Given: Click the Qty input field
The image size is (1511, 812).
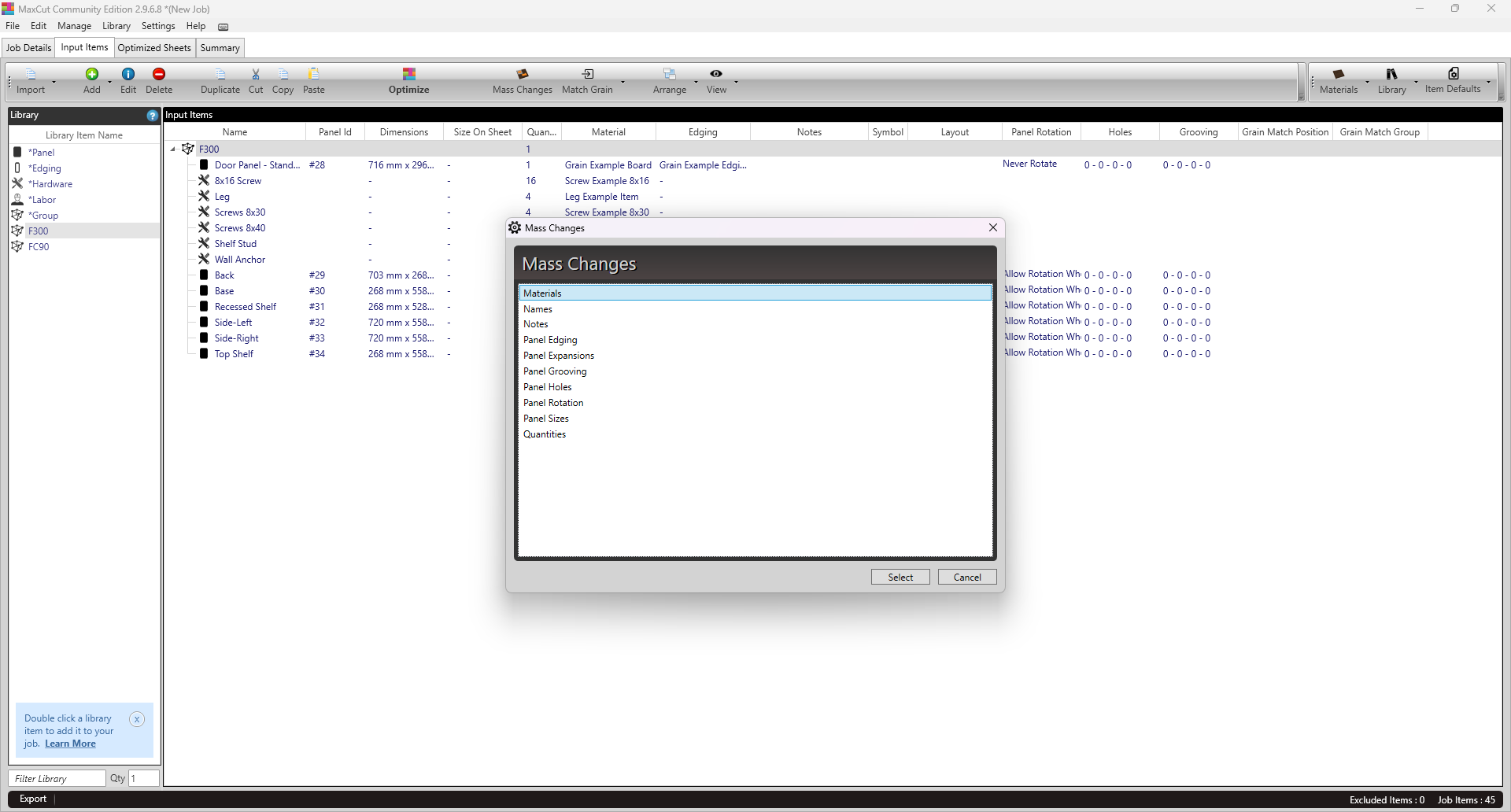Looking at the screenshot, I should point(144,778).
